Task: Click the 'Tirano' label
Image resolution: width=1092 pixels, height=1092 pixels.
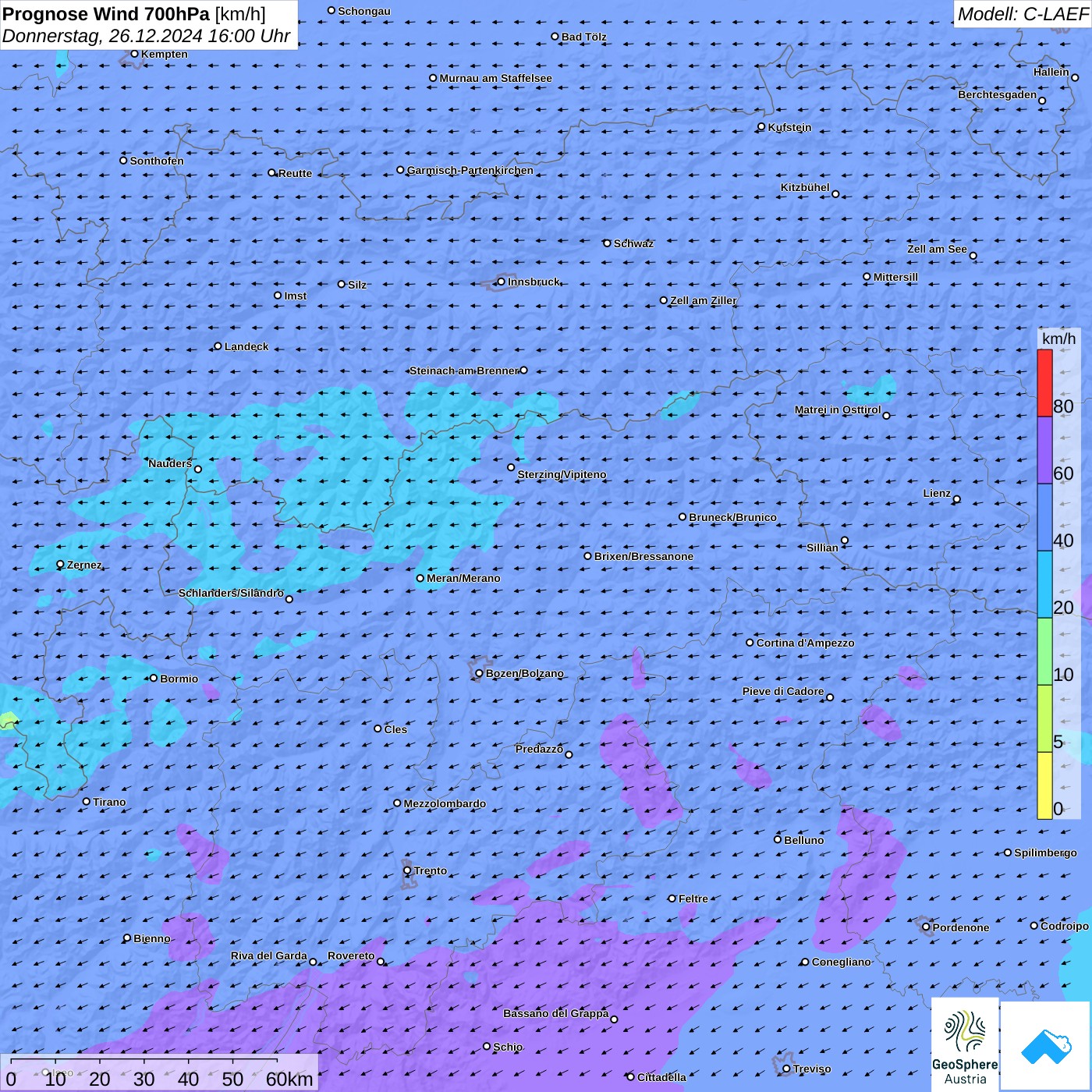Action: [x=109, y=802]
